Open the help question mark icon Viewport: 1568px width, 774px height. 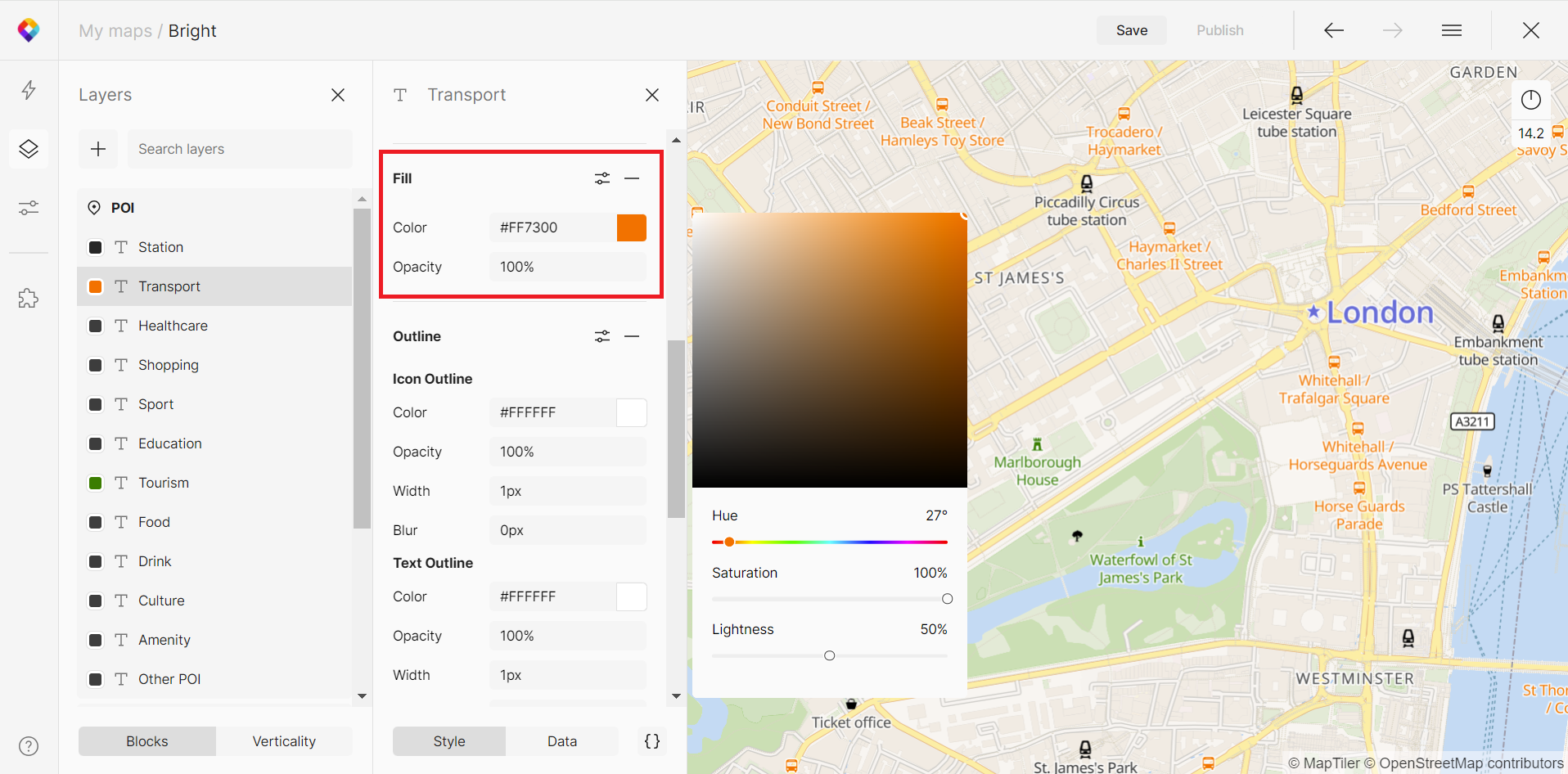coord(29,746)
